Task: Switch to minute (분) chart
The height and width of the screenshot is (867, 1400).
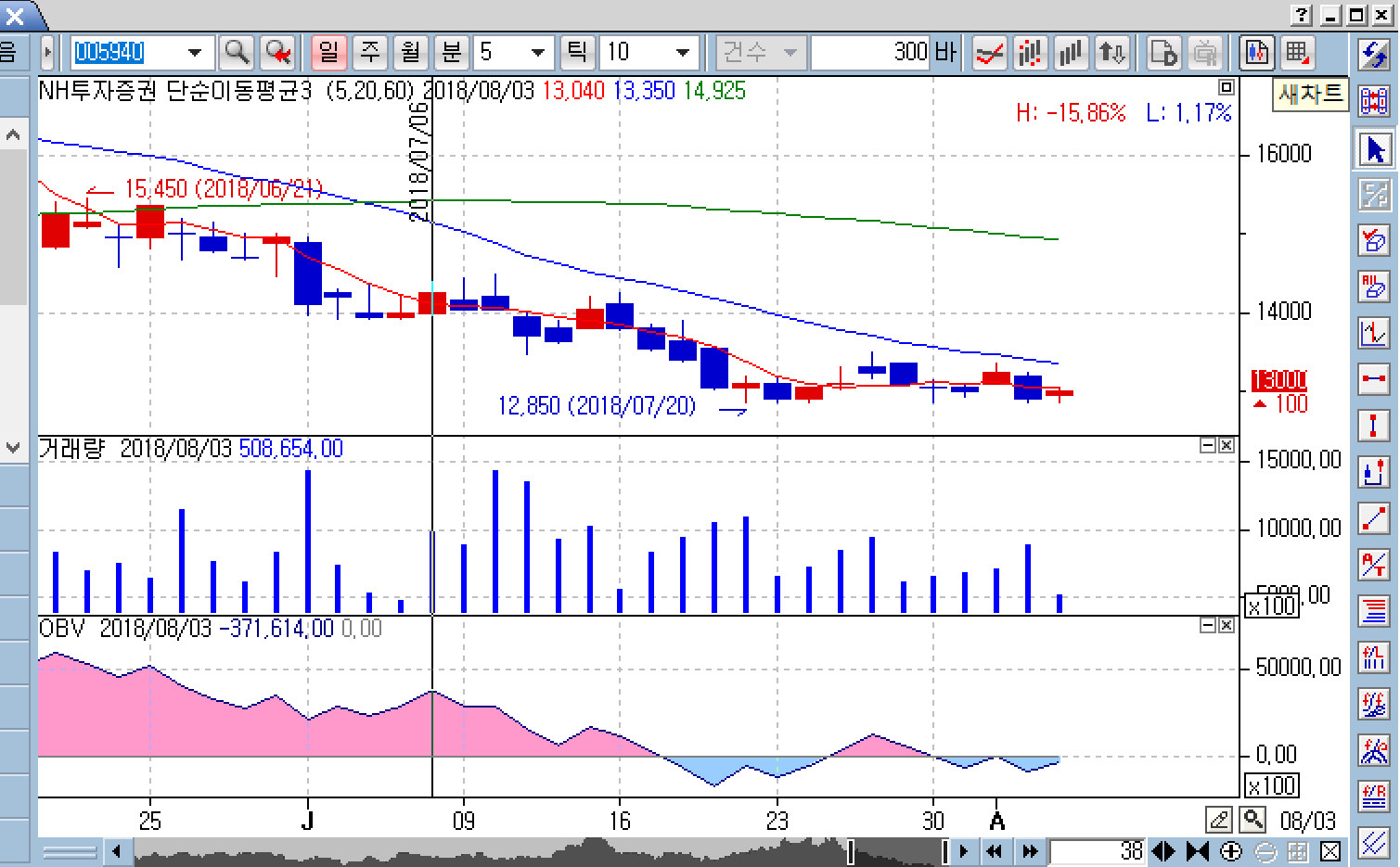Action: point(451,53)
